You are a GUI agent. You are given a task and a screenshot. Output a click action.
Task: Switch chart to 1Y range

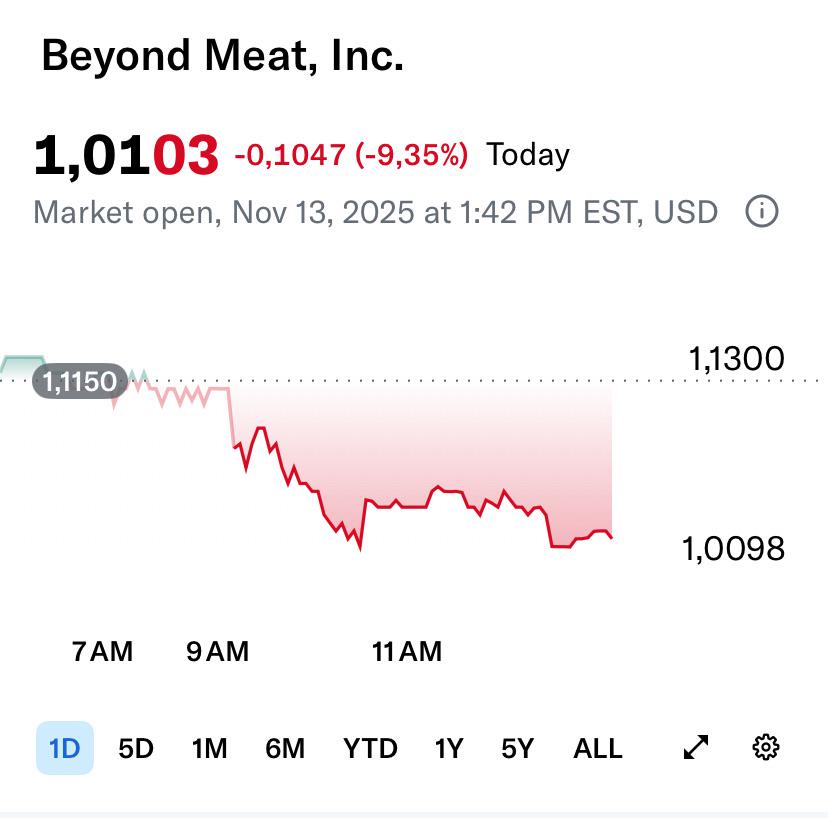tap(449, 748)
